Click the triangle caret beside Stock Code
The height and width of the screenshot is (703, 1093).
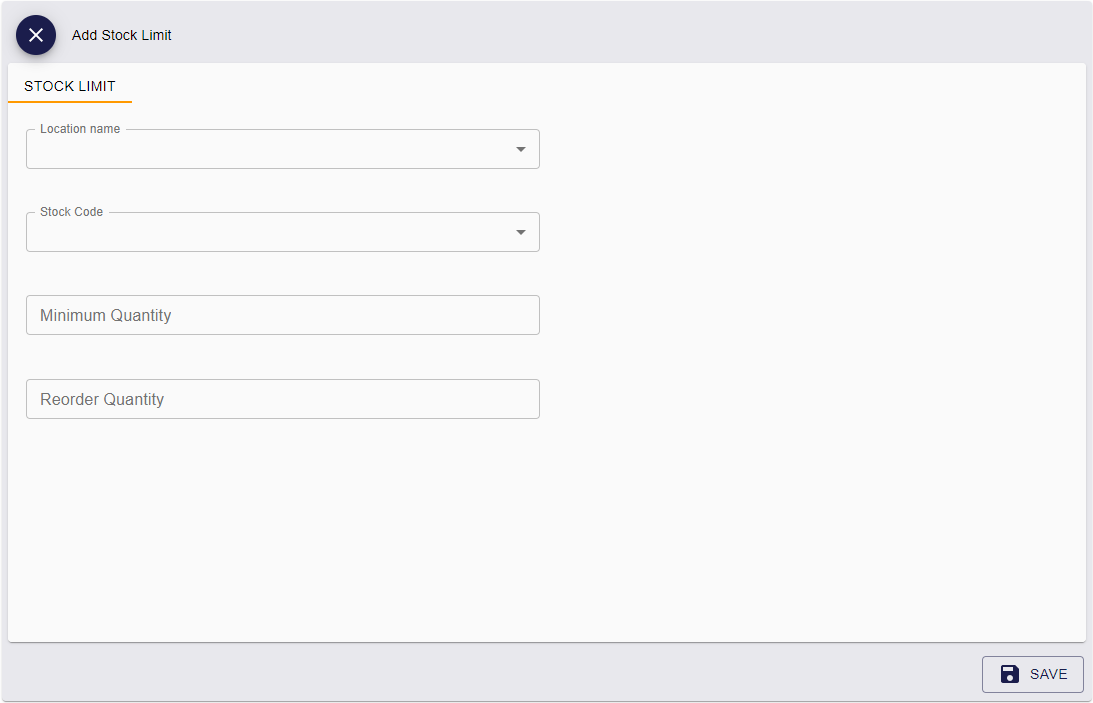[x=521, y=232]
